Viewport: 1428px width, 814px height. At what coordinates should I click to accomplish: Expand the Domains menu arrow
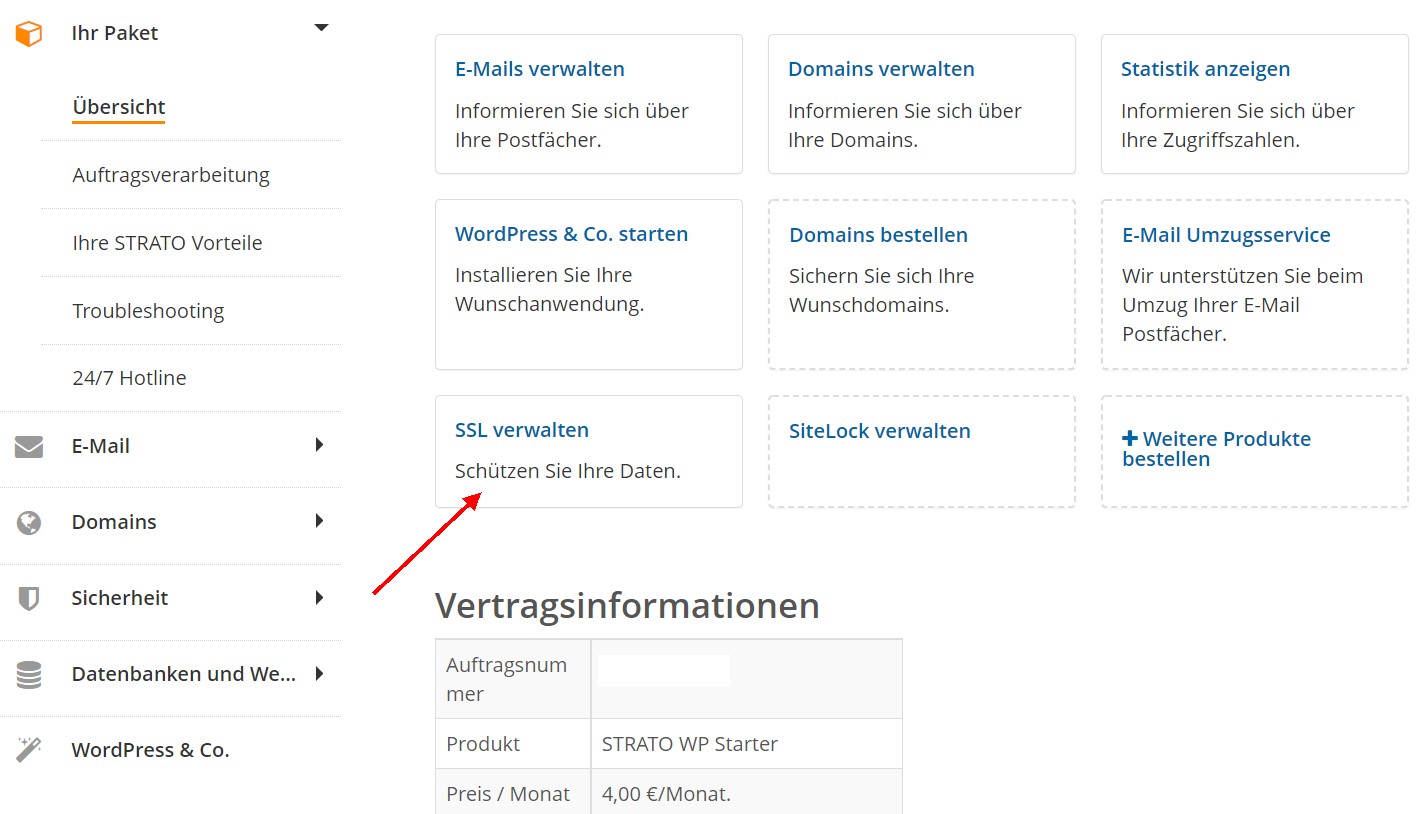tap(319, 521)
